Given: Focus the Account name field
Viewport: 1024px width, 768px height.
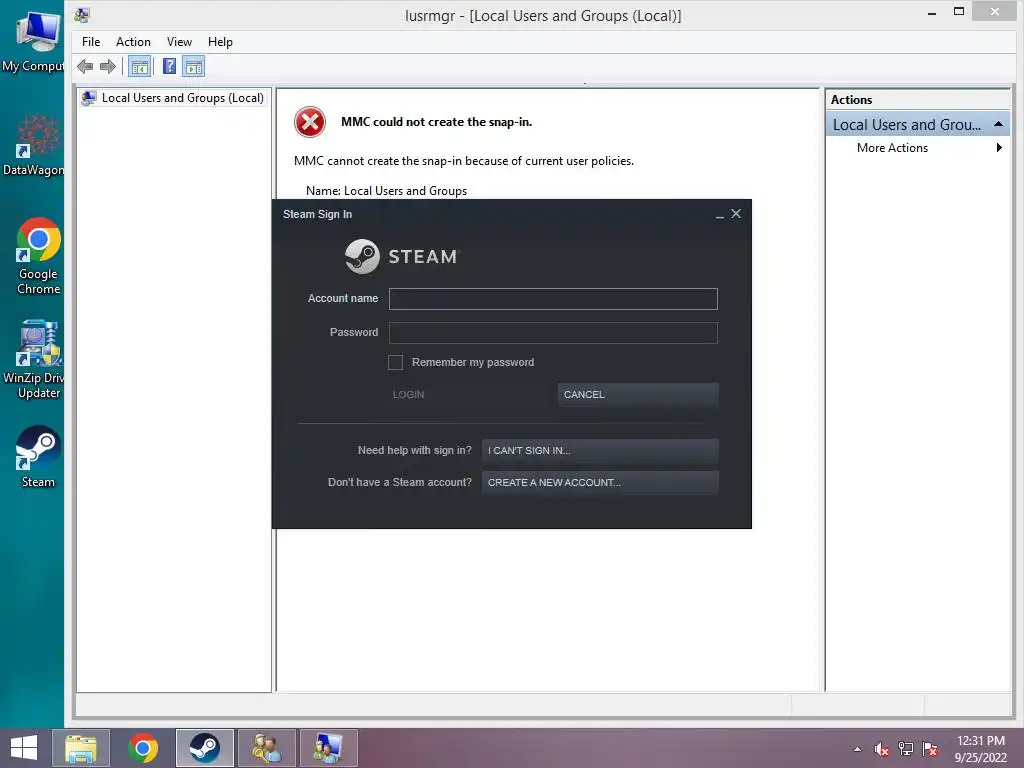Looking at the screenshot, I should (x=553, y=299).
